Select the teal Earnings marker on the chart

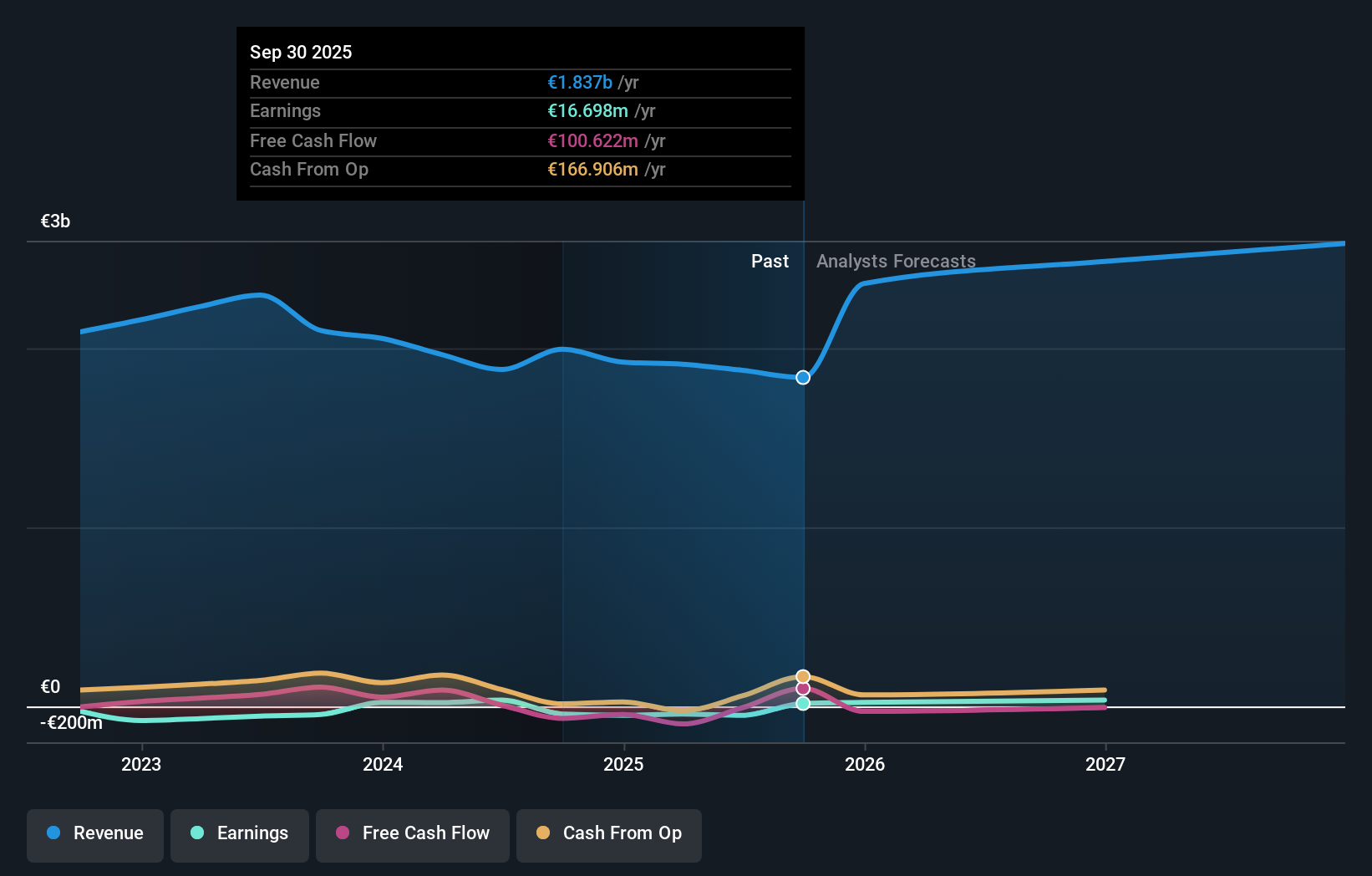[802, 704]
